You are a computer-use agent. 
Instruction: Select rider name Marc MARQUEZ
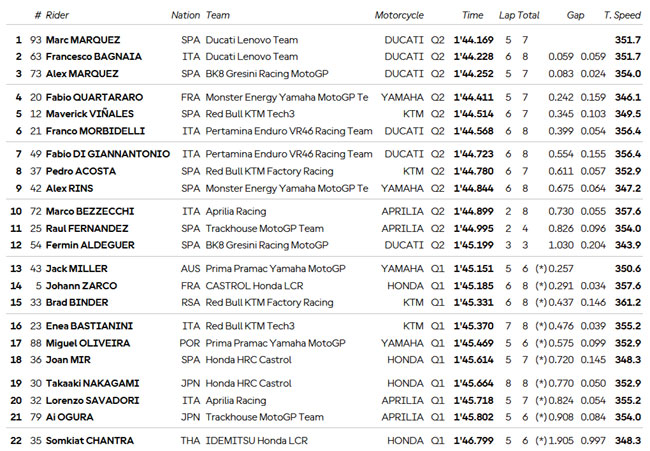83,40
